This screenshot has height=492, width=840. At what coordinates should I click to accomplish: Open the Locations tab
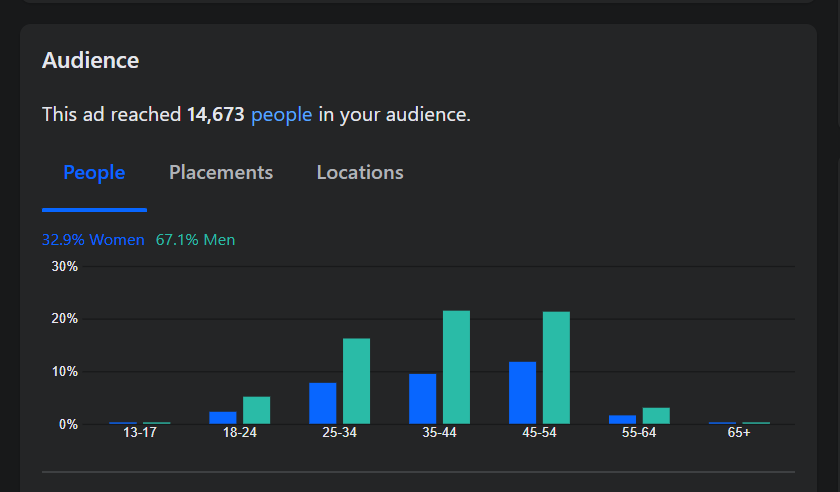[360, 173]
